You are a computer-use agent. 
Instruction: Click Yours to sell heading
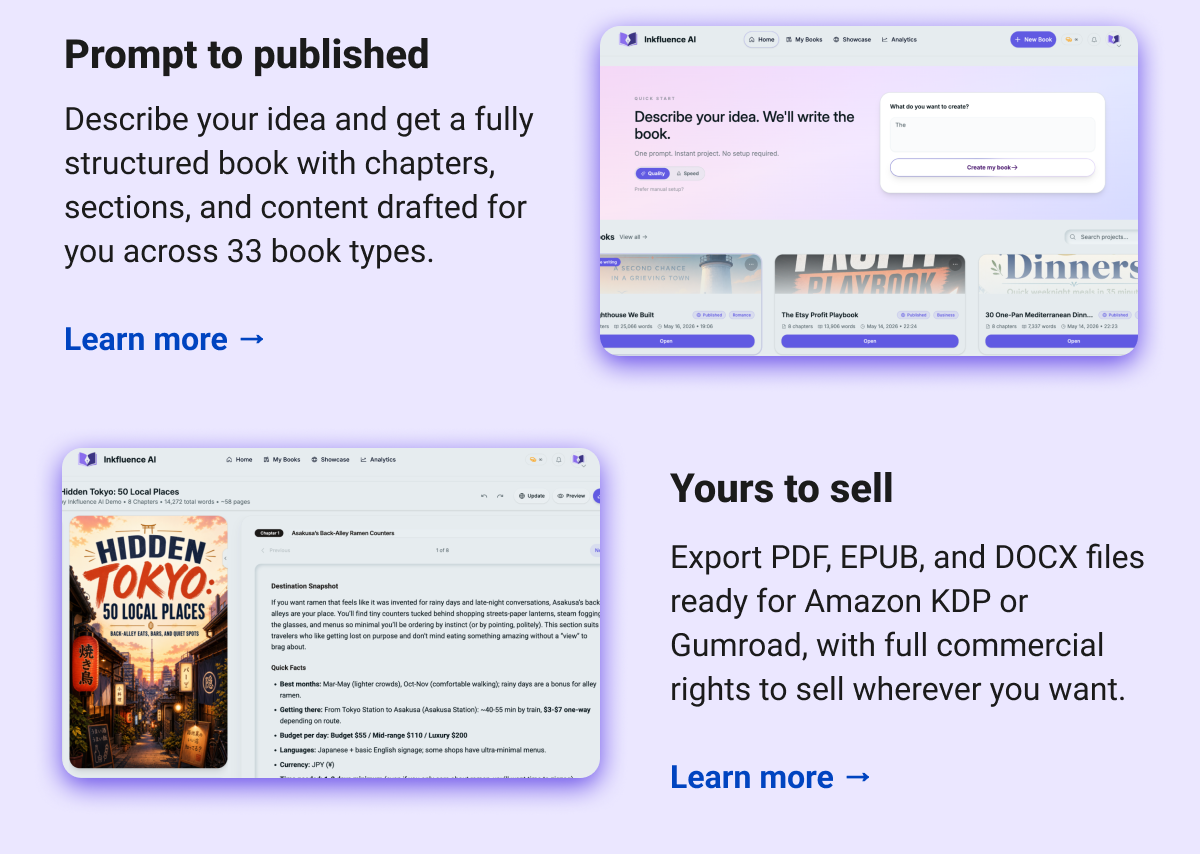pyautogui.click(x=782, y=488)
